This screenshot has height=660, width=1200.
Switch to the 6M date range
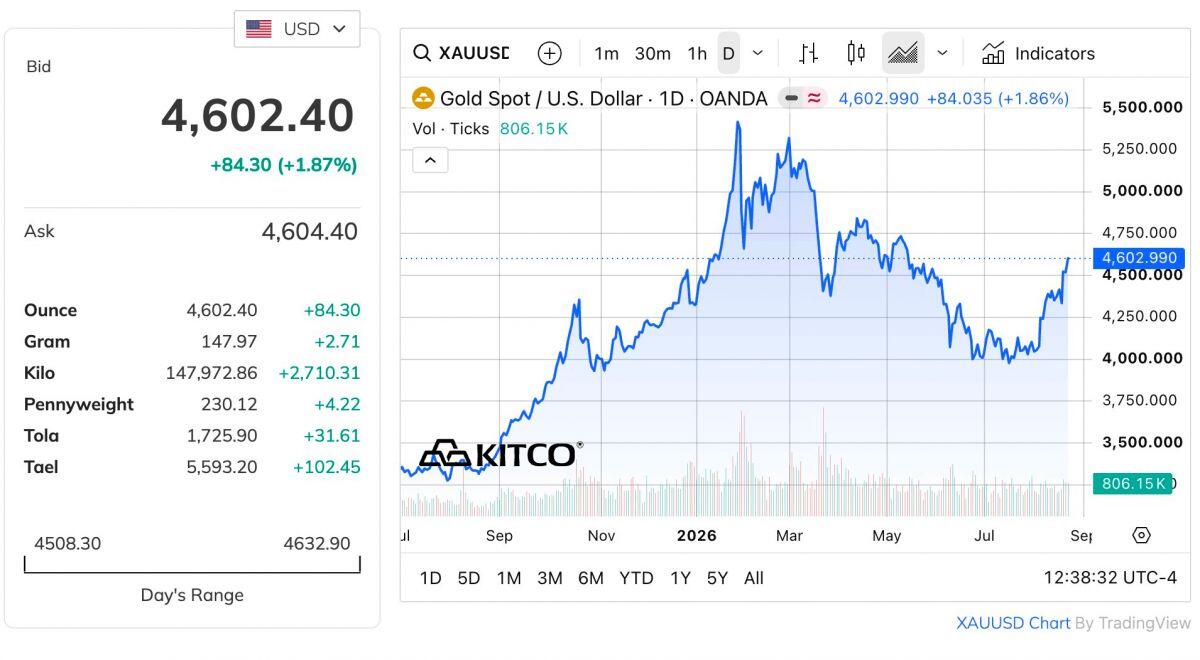(591, 578)
